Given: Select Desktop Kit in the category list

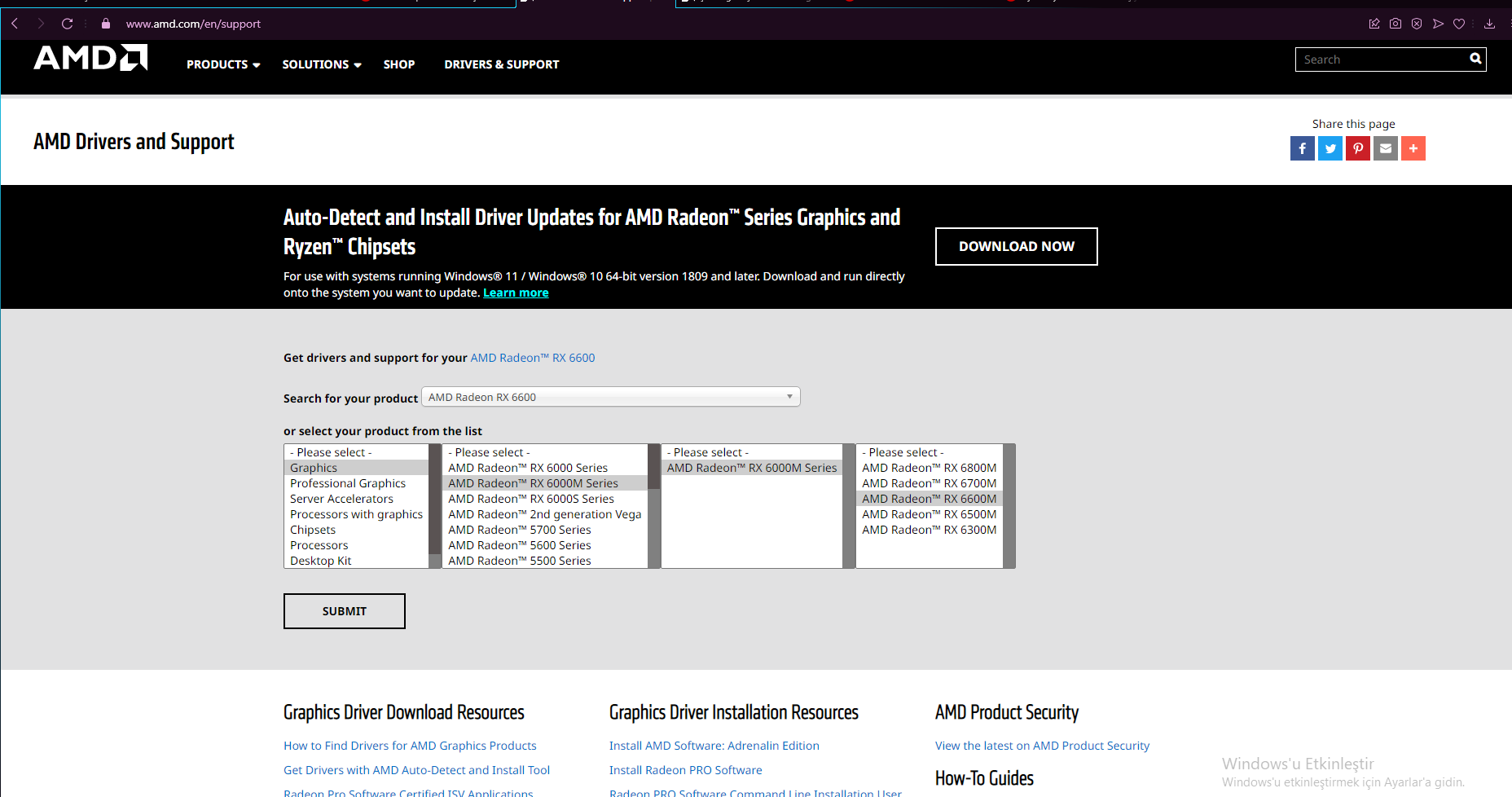Looking at the screenshot, I should tap(356, 561).
